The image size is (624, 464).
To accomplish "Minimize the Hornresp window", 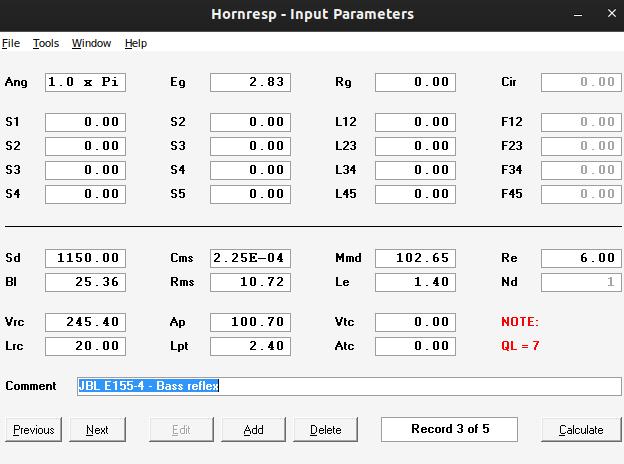I will (x=578, y=14).
